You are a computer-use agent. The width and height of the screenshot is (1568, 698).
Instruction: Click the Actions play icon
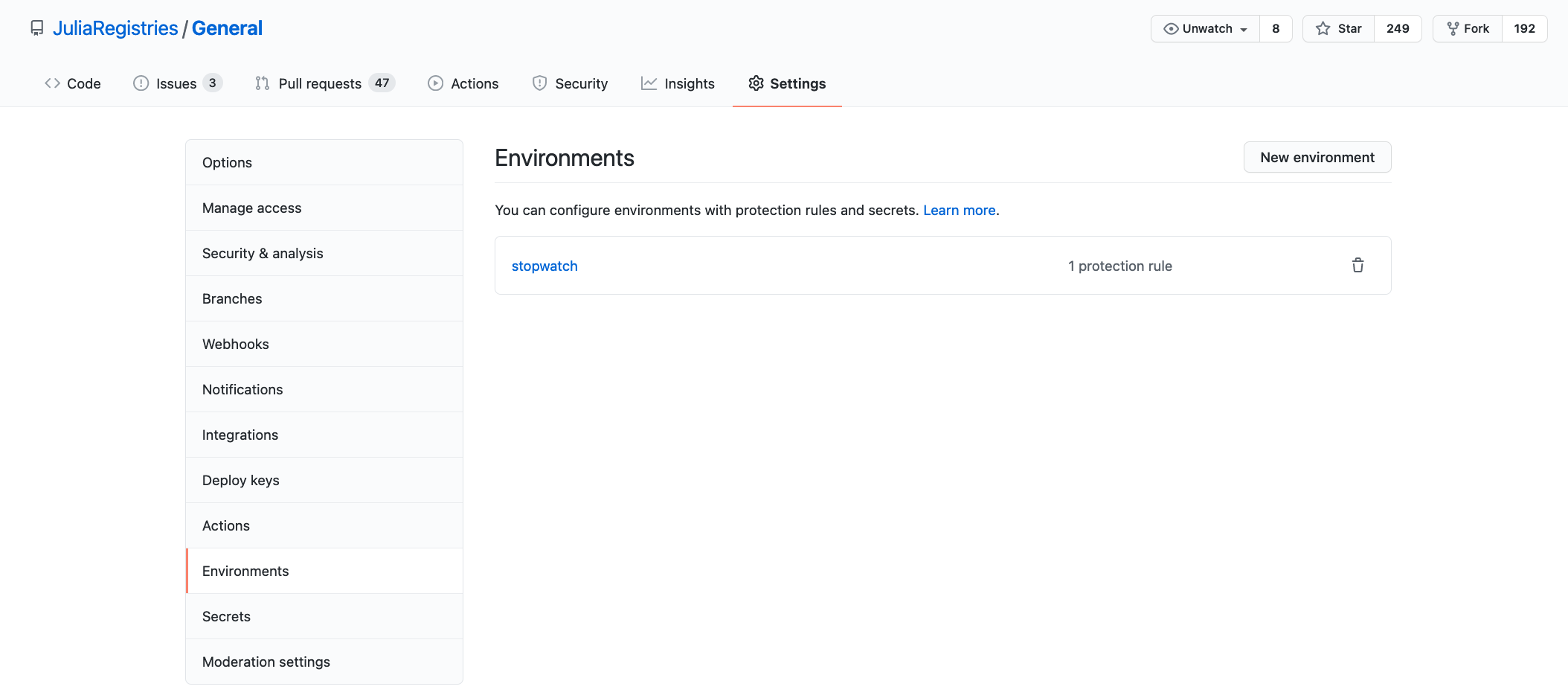click(435, 83)
